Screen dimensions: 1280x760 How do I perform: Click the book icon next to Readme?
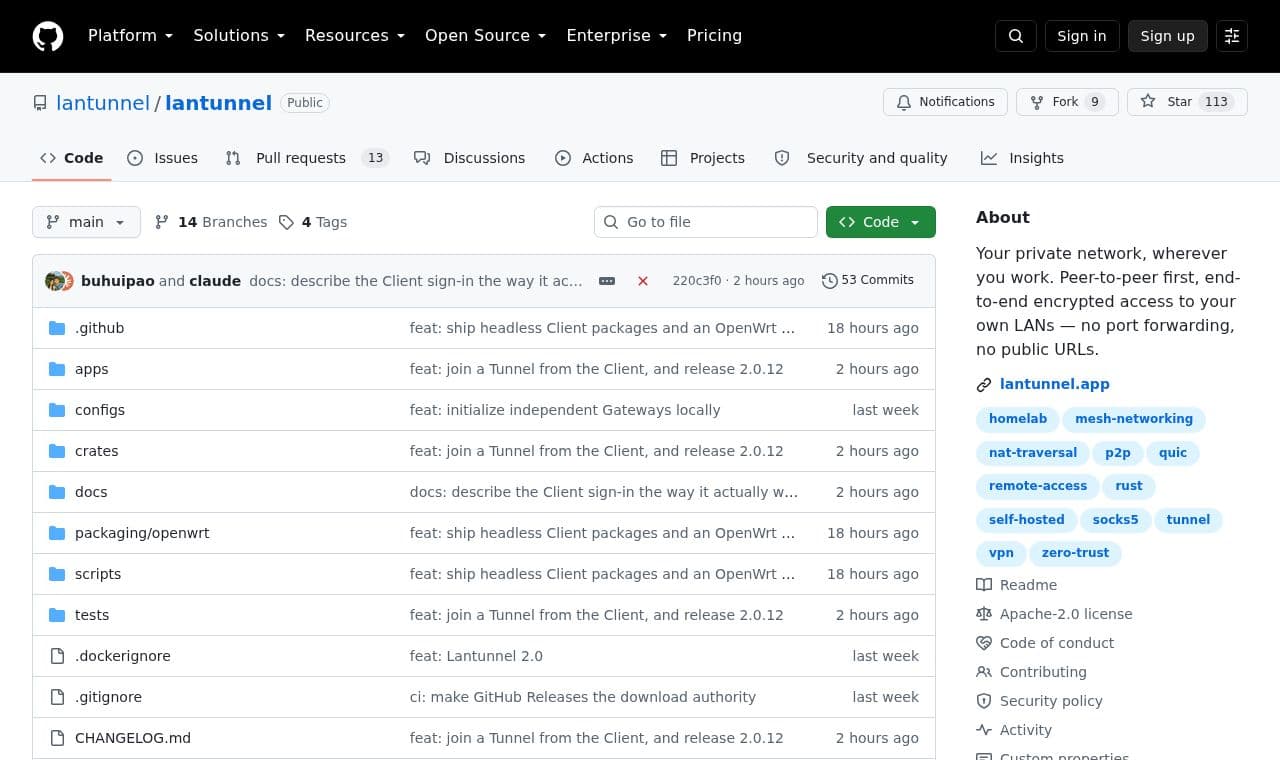coord(984,585)
